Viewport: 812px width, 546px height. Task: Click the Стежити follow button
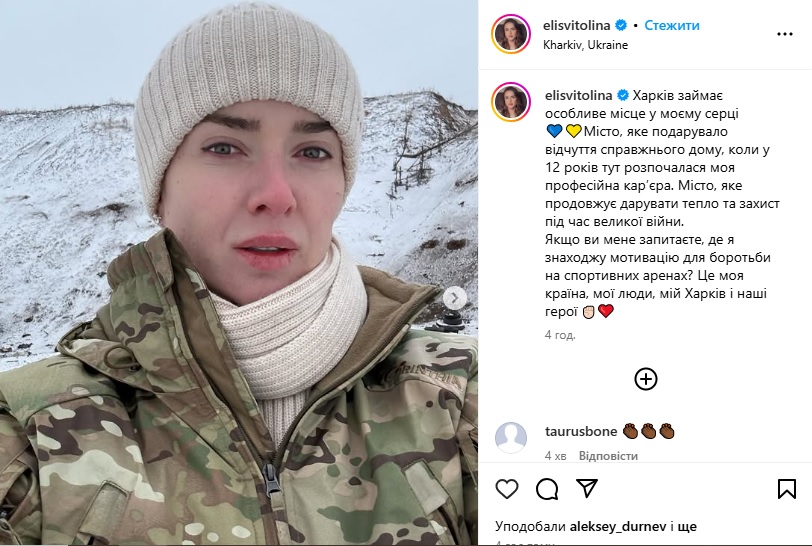point(672,25)
